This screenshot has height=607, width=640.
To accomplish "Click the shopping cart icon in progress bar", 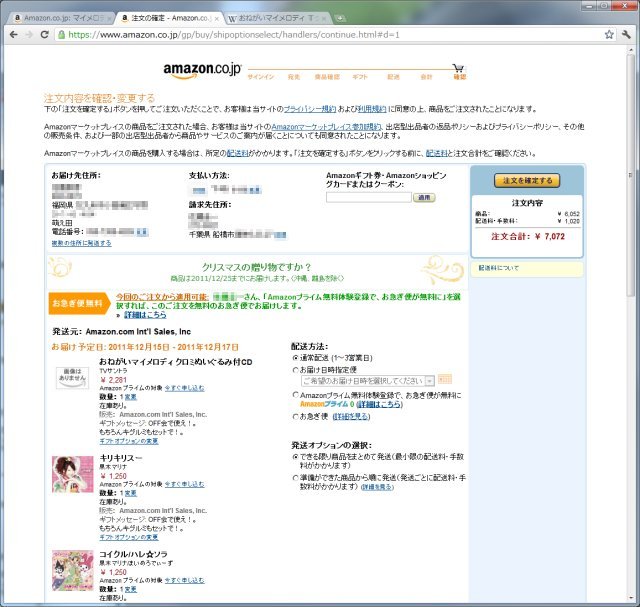I will coord(458,68).
